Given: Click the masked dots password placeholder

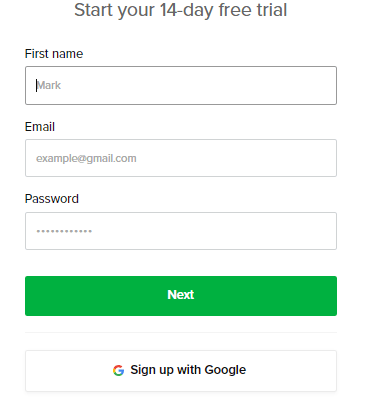Looking at the screenshot, I should pos(64,231).
